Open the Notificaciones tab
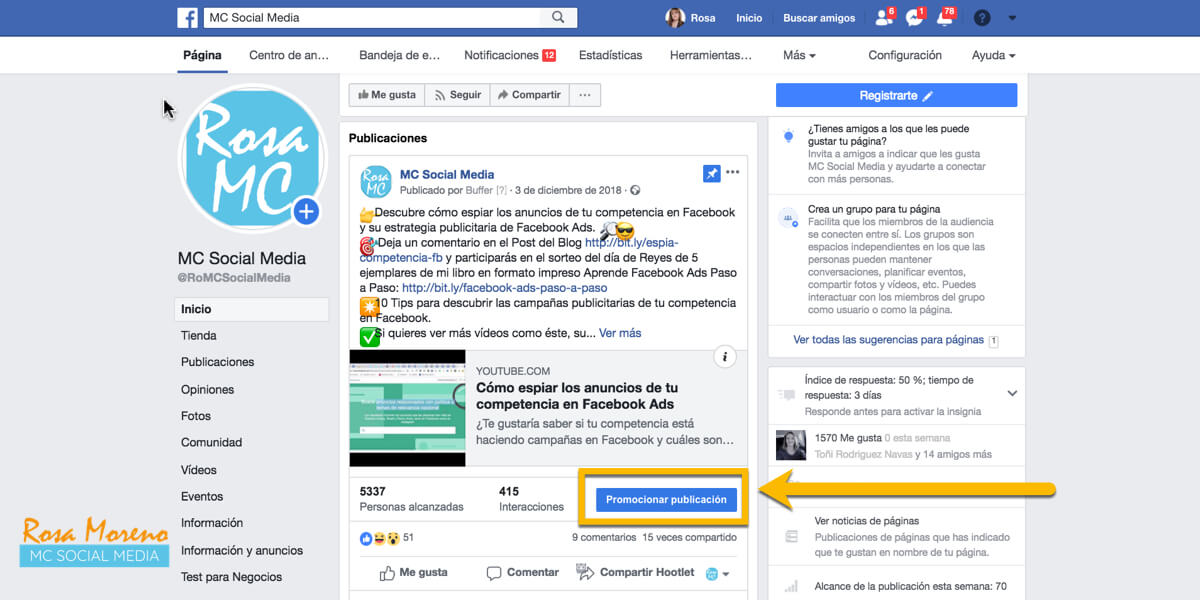Screen dimensions: 1200x600 [510, 55]
